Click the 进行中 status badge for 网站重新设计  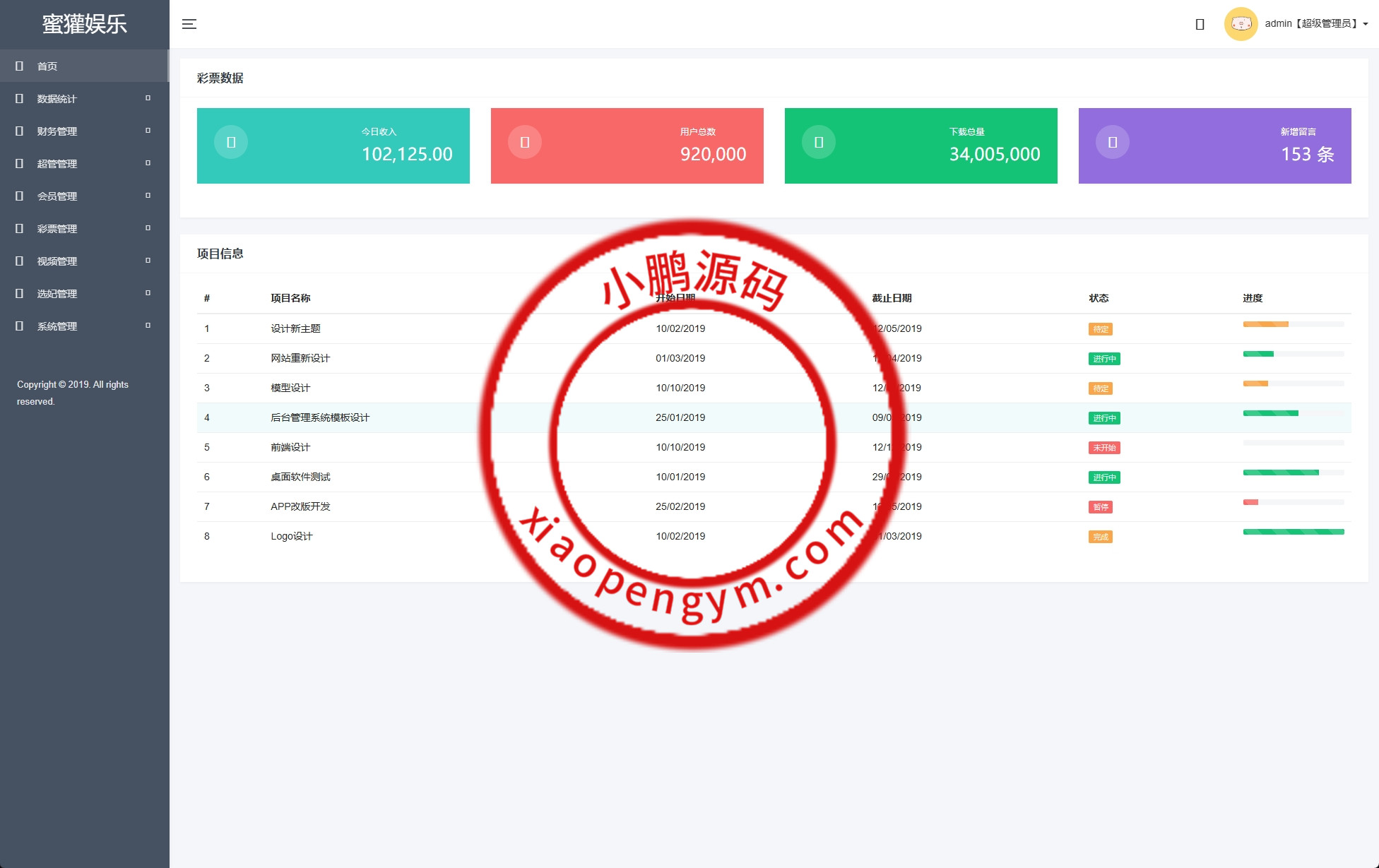pyautogui.click(x=1104, y=359)
